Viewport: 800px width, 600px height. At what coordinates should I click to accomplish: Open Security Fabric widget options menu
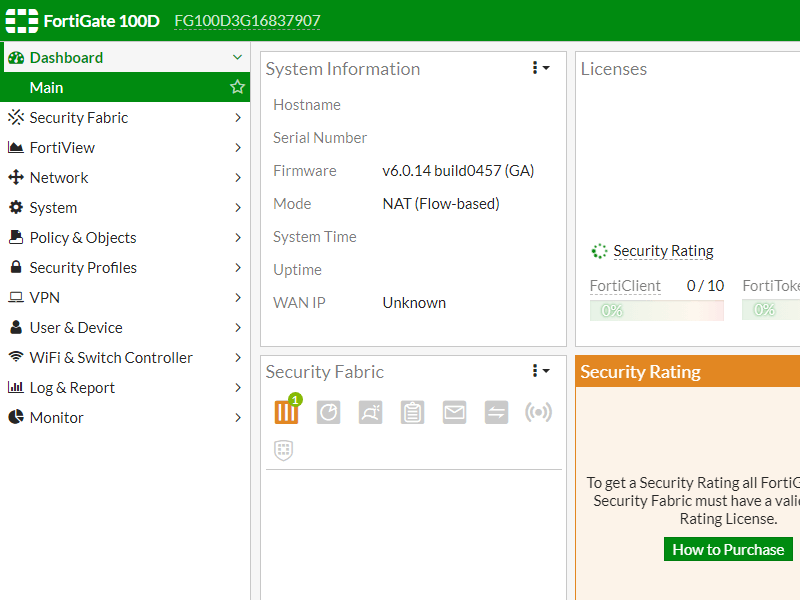click(540, 371)
